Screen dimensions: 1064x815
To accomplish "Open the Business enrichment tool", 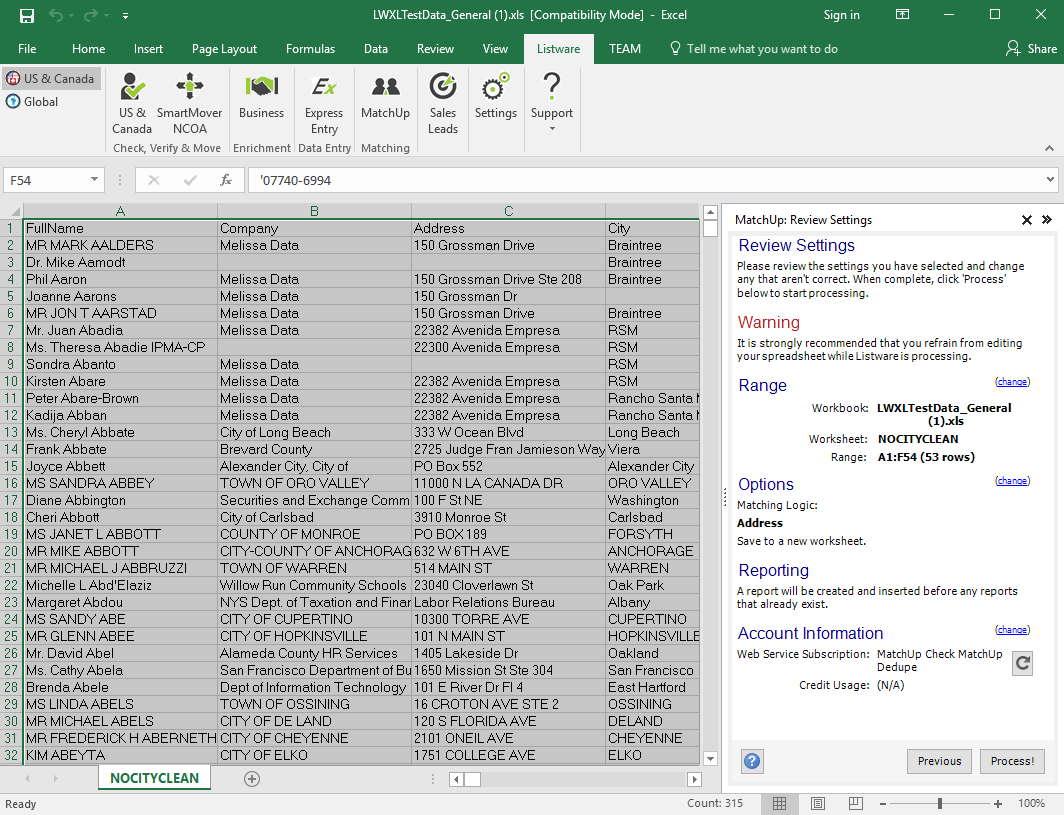I will pyautogui.click(x=261, y=98).
